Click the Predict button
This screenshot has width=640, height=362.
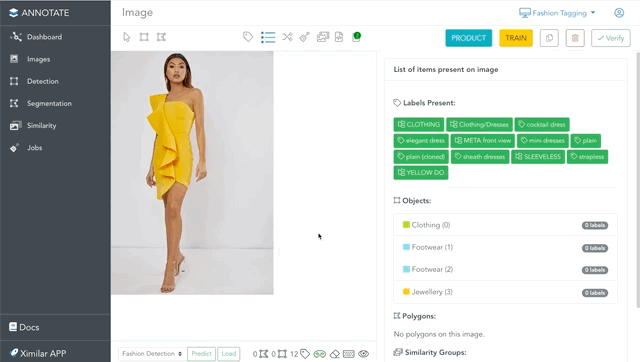202,354
